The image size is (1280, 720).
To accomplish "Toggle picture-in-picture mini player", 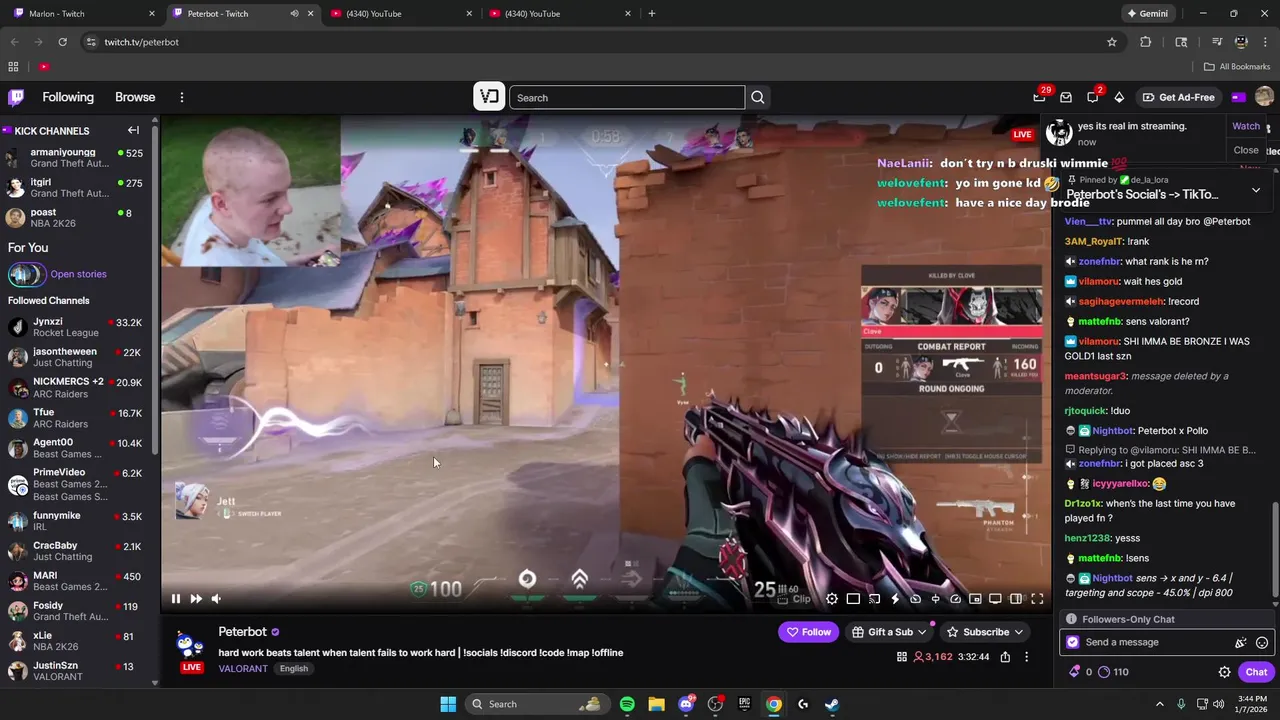I will pyautogui.click(x=975, y=599).
